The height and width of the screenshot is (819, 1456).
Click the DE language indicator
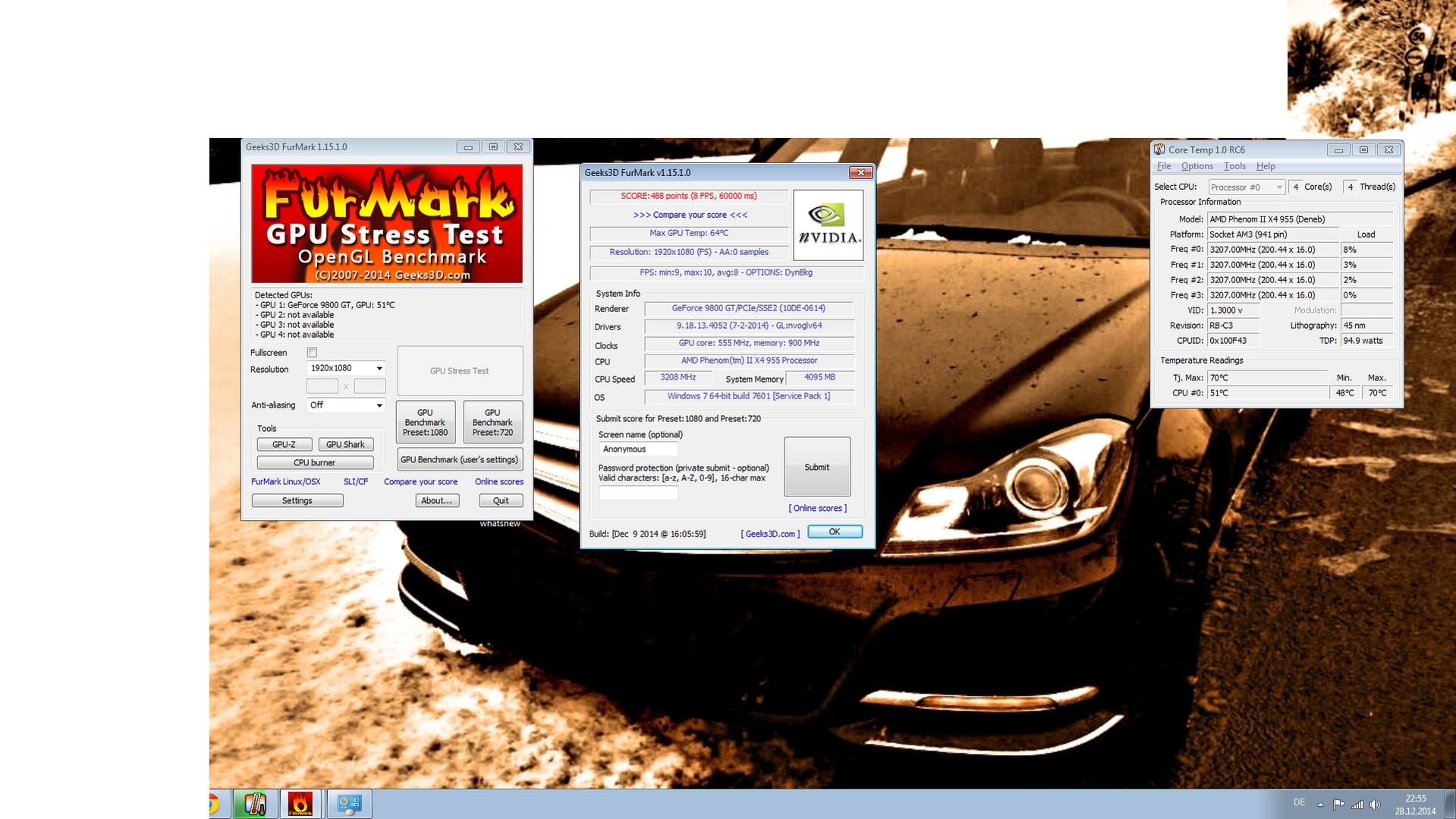pos(1300,803)
